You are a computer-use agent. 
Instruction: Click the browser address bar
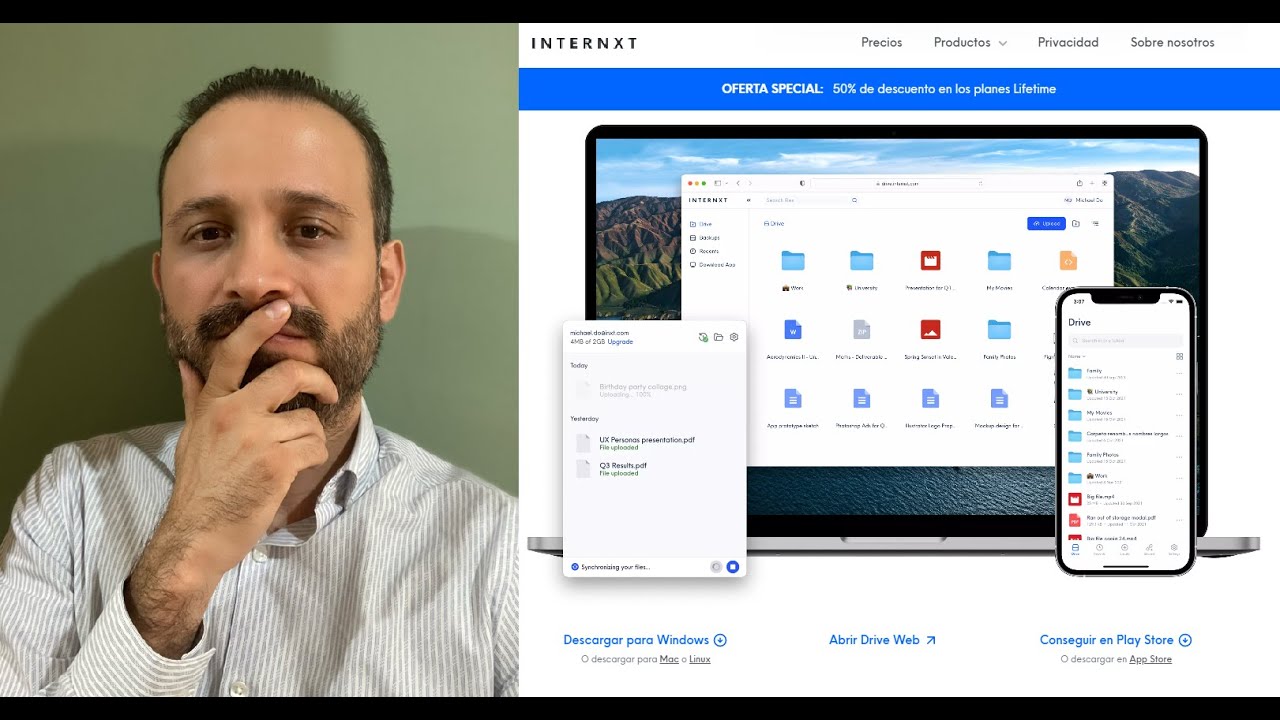click(x=897, y=184)
